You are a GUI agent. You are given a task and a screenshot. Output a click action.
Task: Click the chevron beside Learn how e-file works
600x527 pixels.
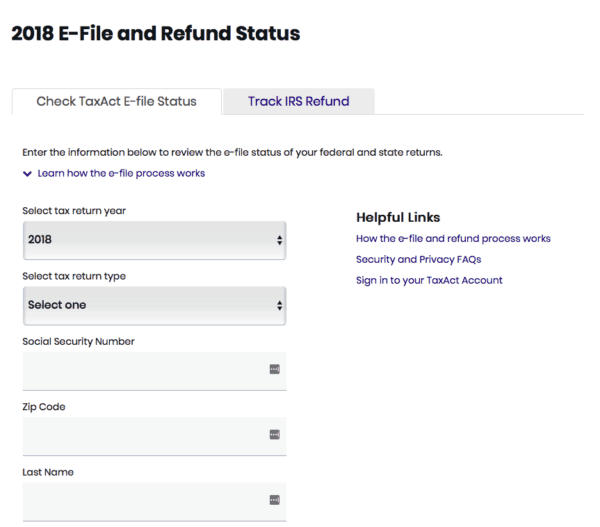27,174
